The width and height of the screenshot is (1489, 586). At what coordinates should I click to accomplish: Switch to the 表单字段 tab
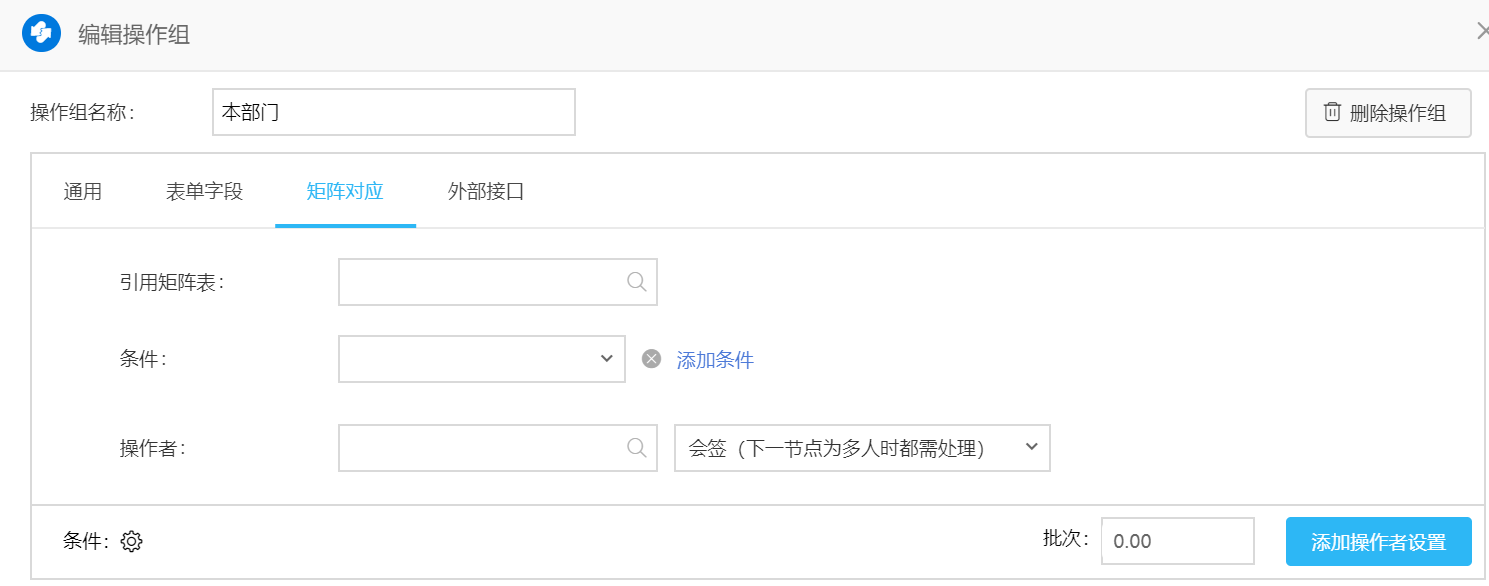point(204,192)
